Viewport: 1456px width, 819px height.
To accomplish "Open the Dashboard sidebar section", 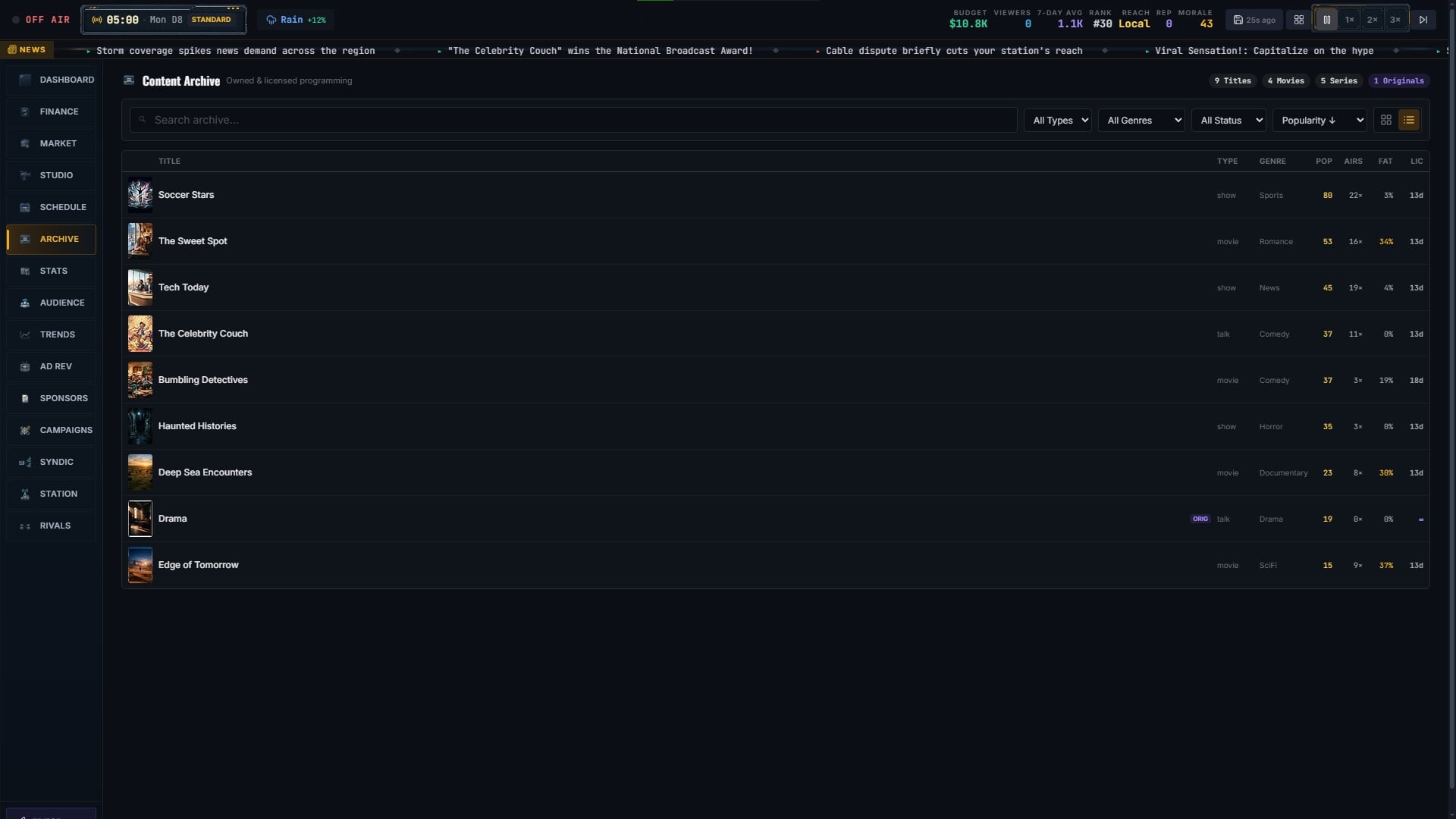I will [52, 80].
